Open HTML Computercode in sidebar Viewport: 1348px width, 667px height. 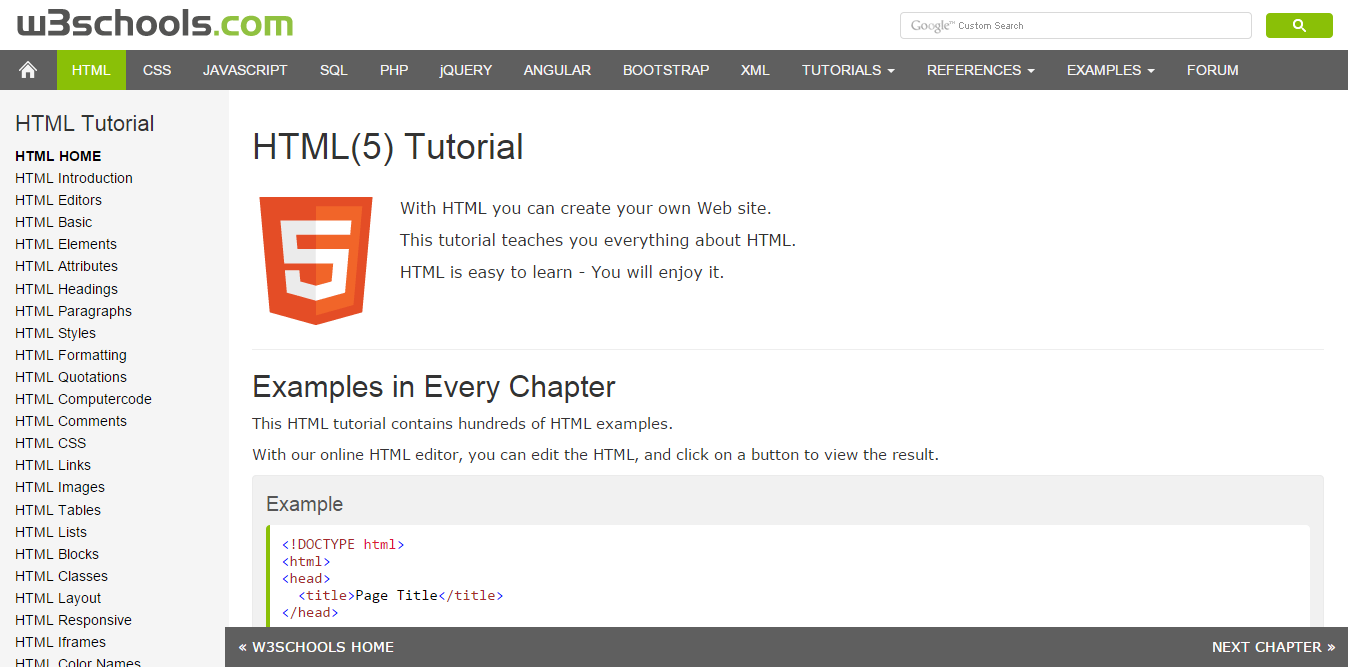(83, 399)
